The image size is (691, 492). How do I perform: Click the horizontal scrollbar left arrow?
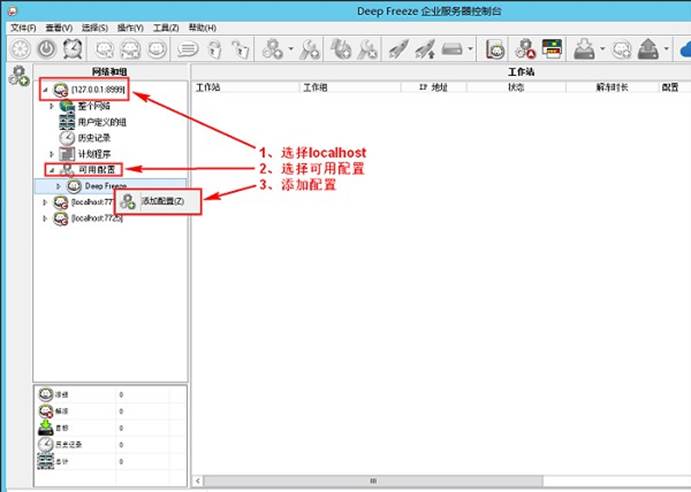click(x=198, y=481)
